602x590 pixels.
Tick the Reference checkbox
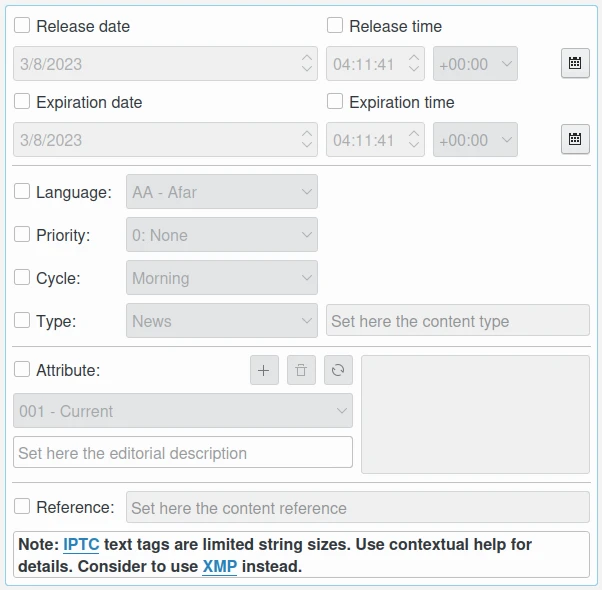[22, 507]
